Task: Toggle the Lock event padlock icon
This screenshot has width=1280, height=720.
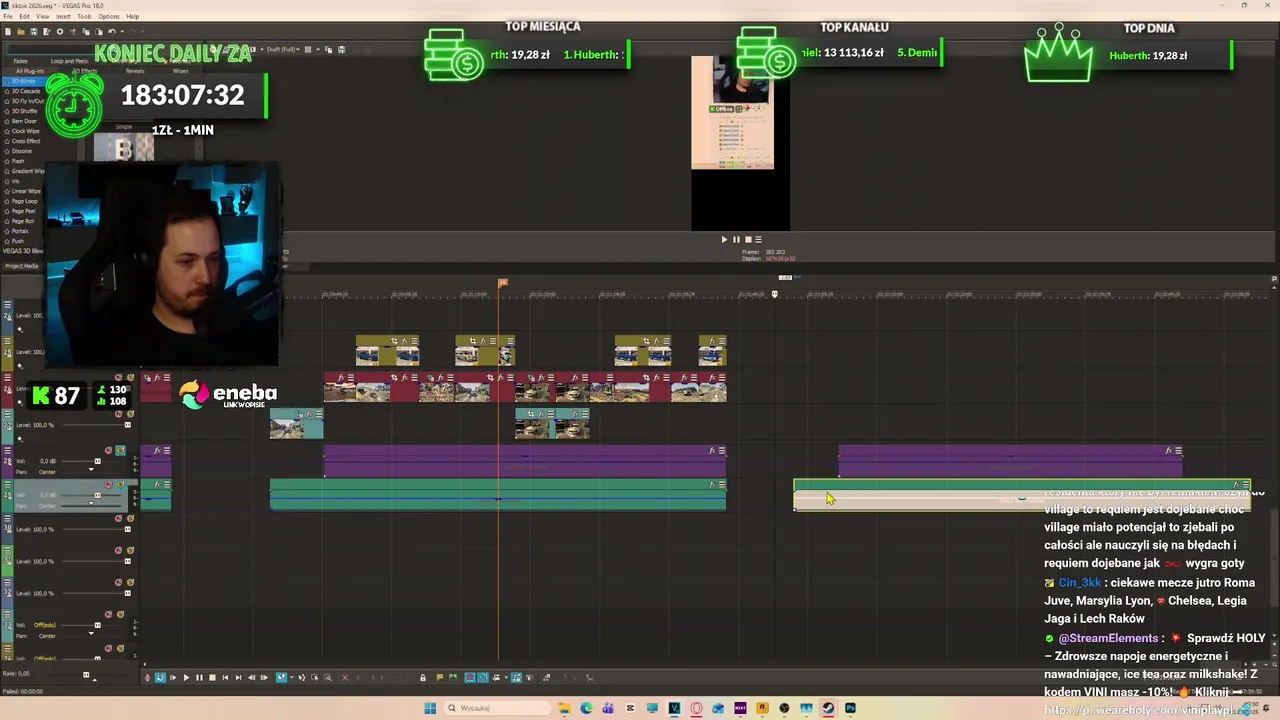Action: coord(422,677)
